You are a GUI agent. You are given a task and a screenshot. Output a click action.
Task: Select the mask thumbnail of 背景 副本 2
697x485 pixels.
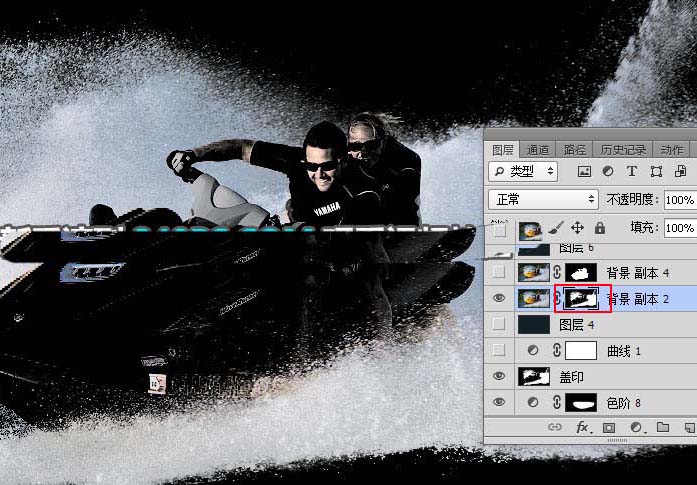(x=581, y=298)
